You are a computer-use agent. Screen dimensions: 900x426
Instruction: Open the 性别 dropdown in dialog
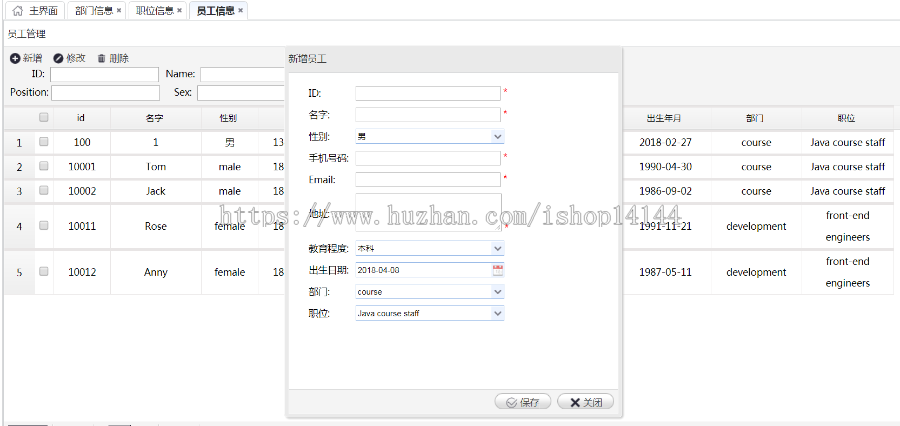click(498, 137)
